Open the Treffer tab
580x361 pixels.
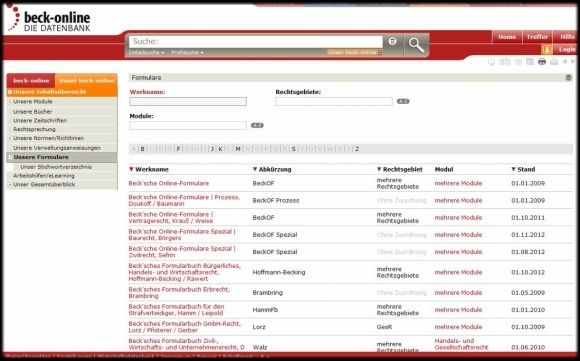pyautogui.click(x=537, y=37)
